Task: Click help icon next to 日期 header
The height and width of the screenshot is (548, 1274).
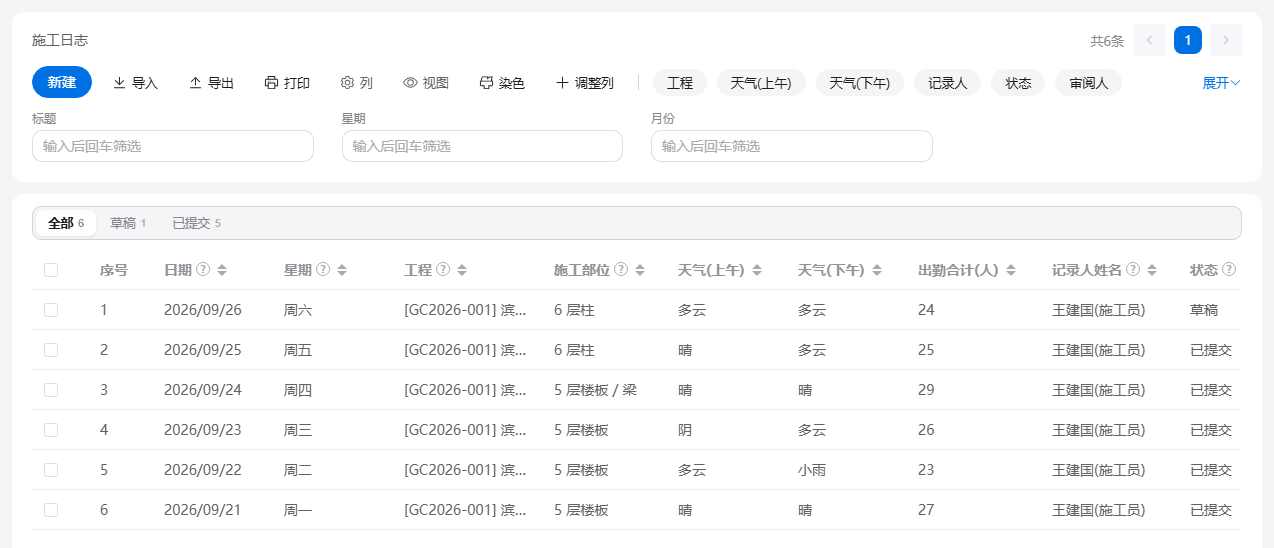Action: 203,270
